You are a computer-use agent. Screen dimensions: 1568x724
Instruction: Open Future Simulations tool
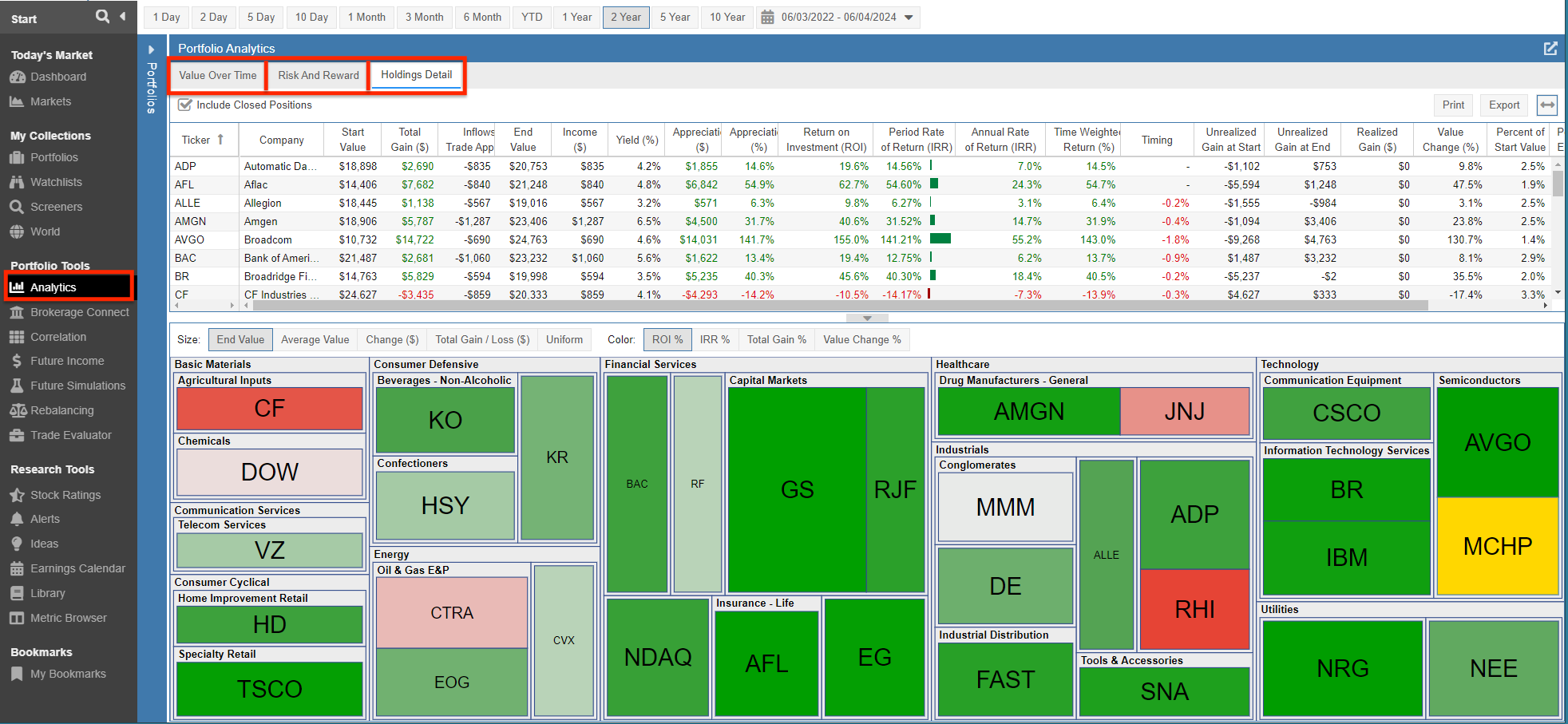77,386
